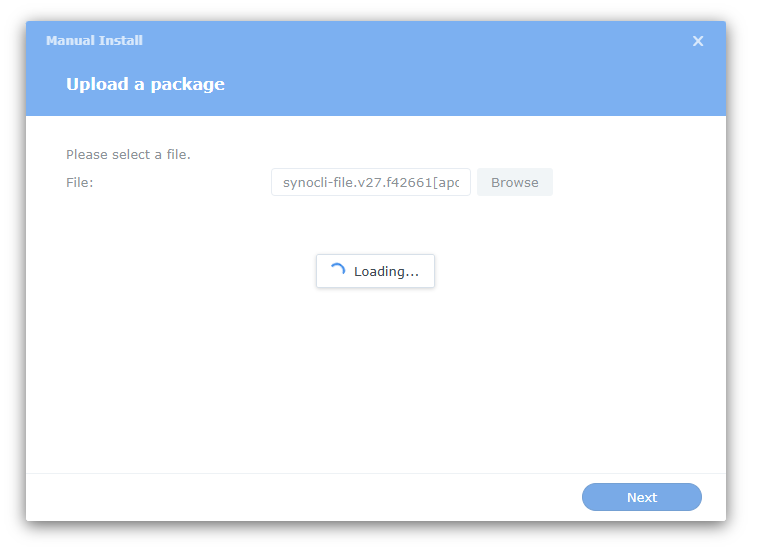Click the blue loading spinner icon

click(x=337, y=271)
